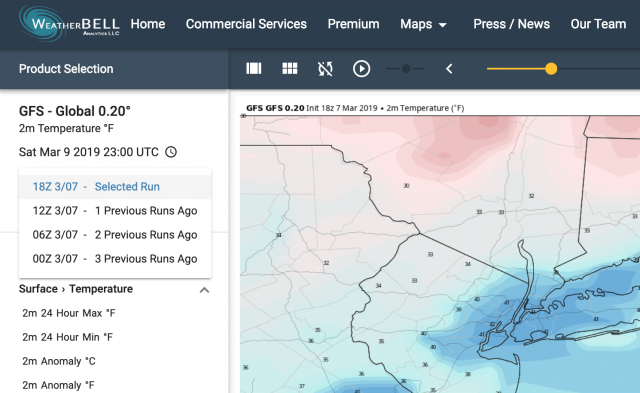Step back with the left chevron arrow

(x=449, y=69)
